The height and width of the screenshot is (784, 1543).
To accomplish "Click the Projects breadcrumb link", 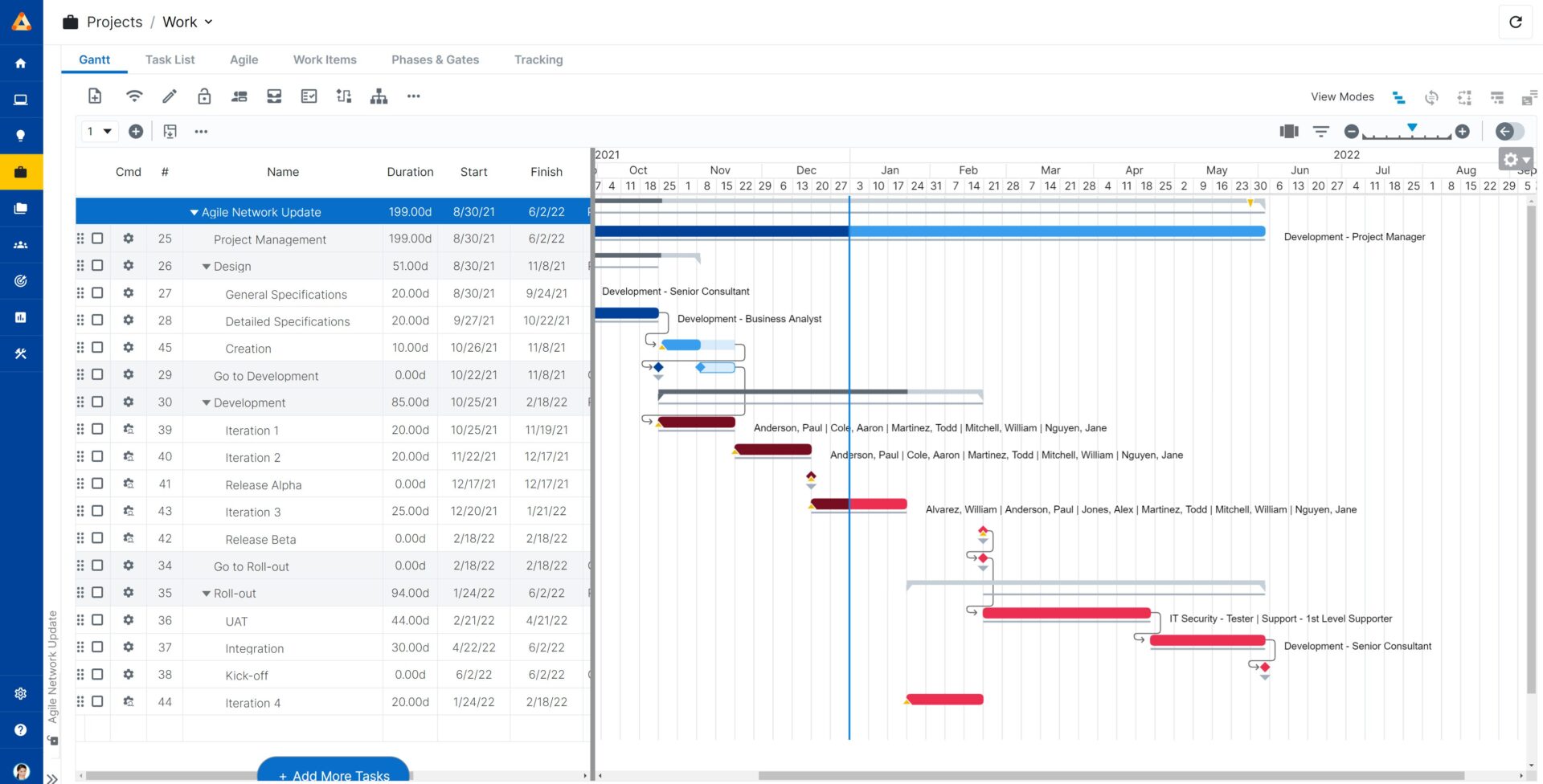I will (114, 22).
